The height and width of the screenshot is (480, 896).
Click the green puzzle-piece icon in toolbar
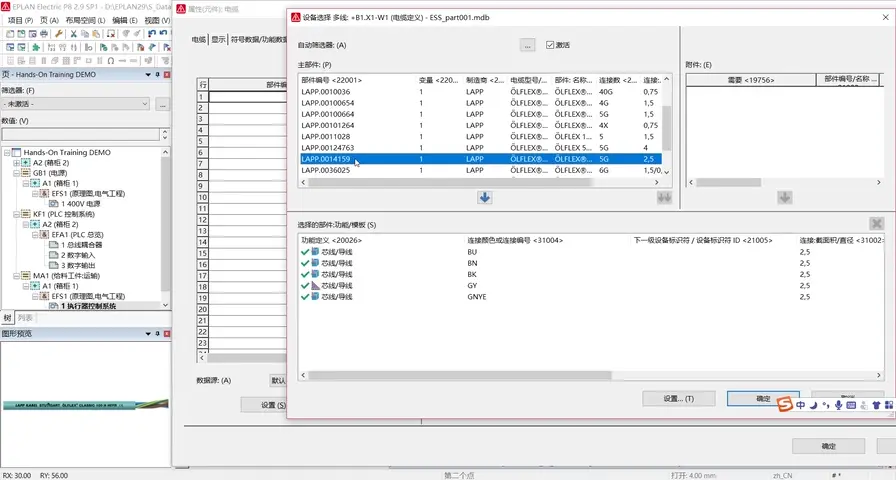click(x=36, y=47)
